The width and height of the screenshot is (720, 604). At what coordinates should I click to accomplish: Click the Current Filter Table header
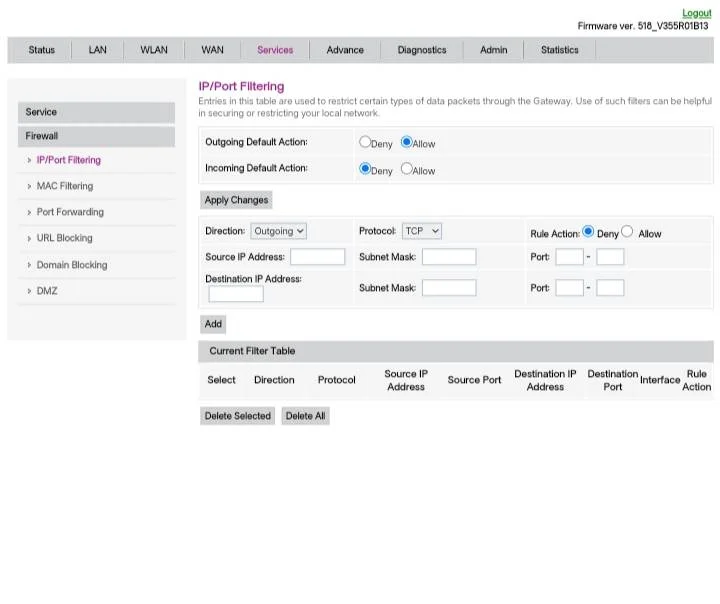pos(456,351)
